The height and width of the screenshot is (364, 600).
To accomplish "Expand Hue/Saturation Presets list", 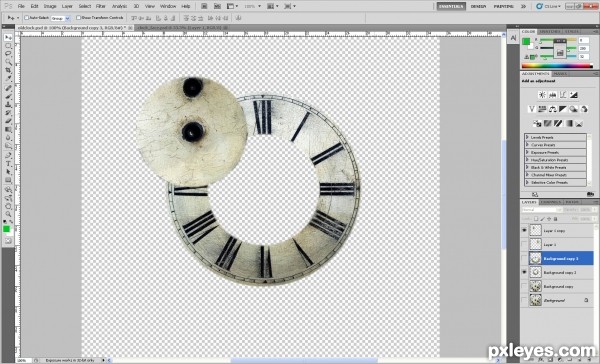I will [x=527, y=160].
